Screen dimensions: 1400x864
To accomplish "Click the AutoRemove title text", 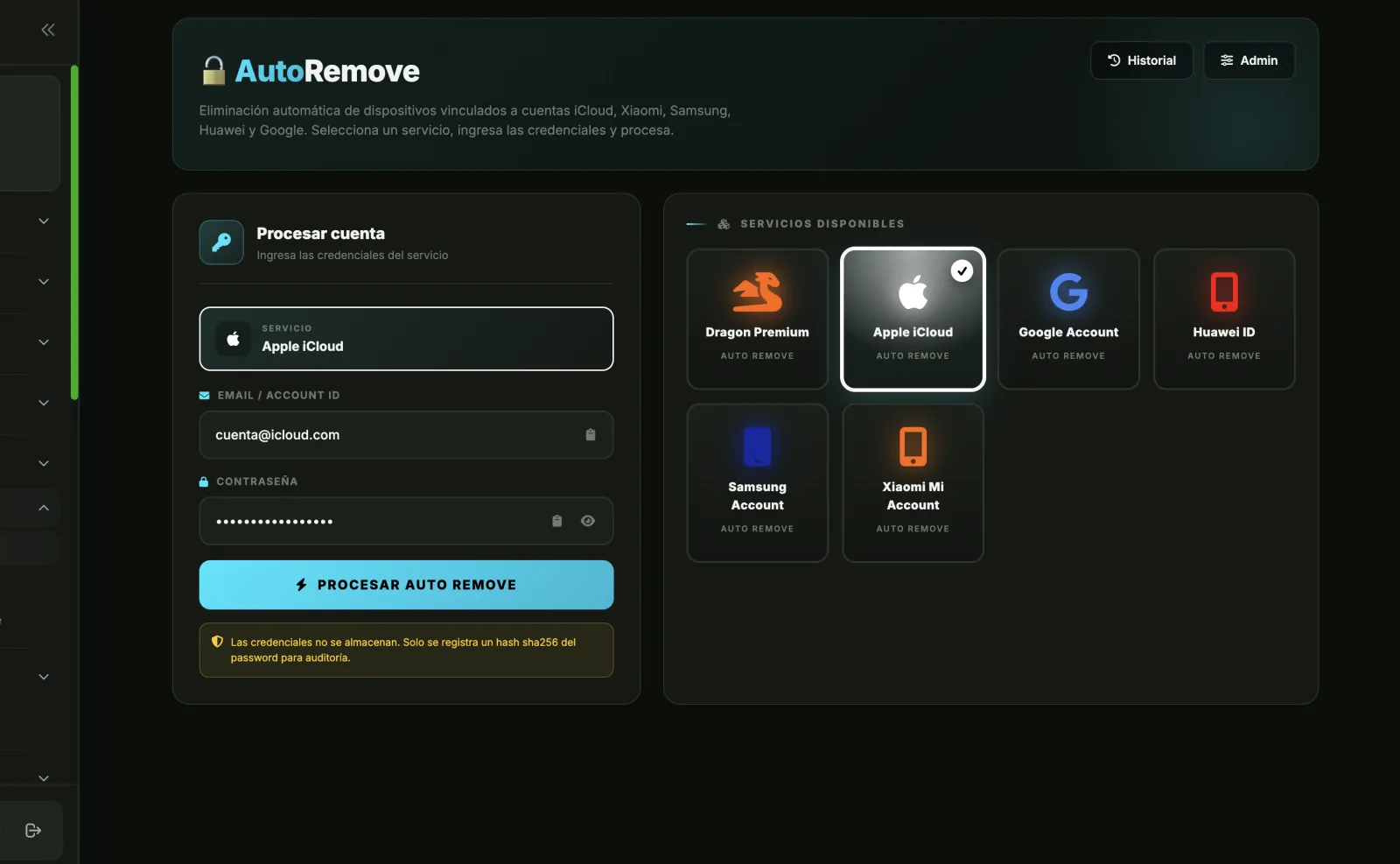I will click(x=327, y=71).
